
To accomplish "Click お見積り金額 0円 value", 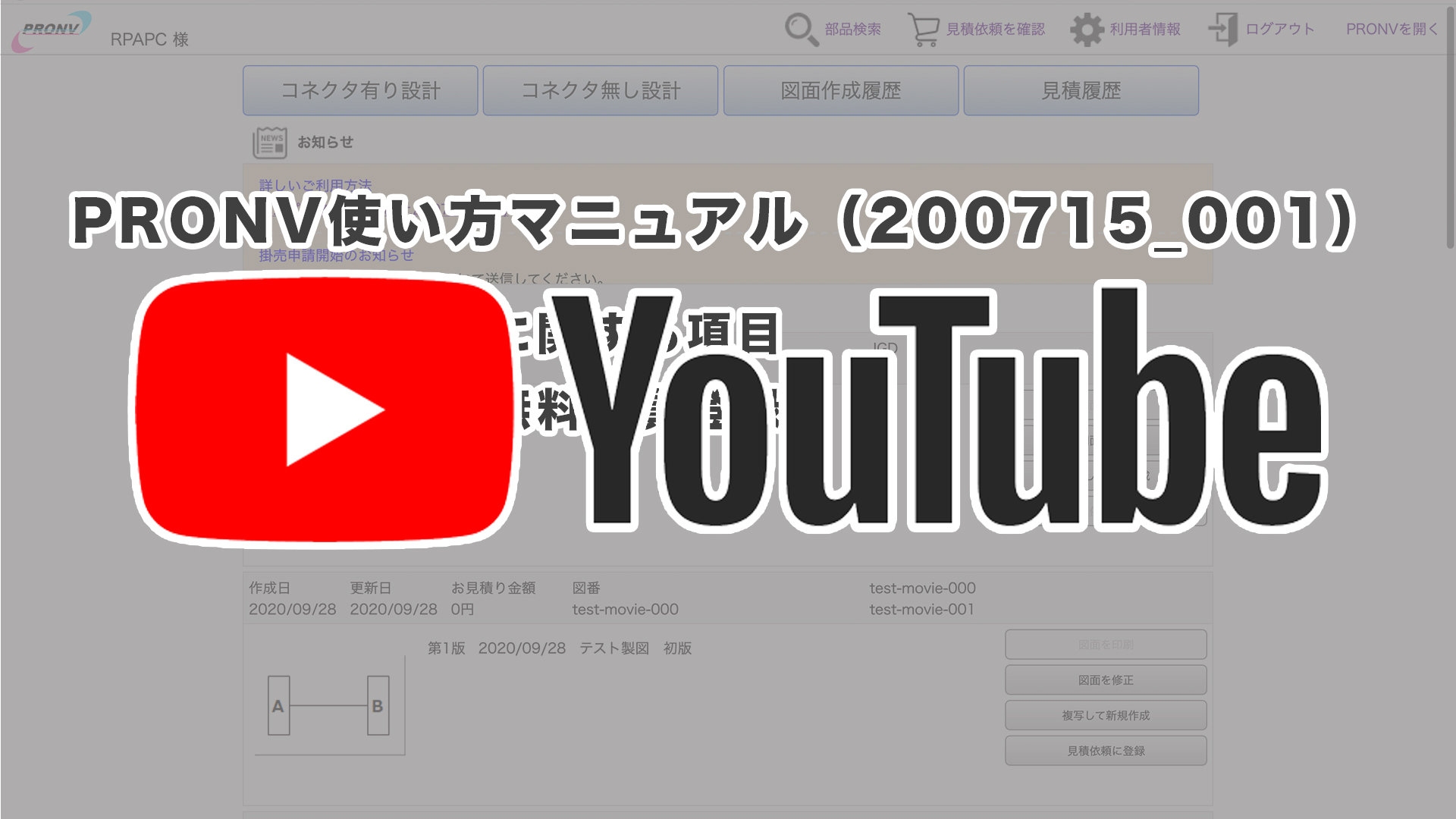I will tap(463, 609).
